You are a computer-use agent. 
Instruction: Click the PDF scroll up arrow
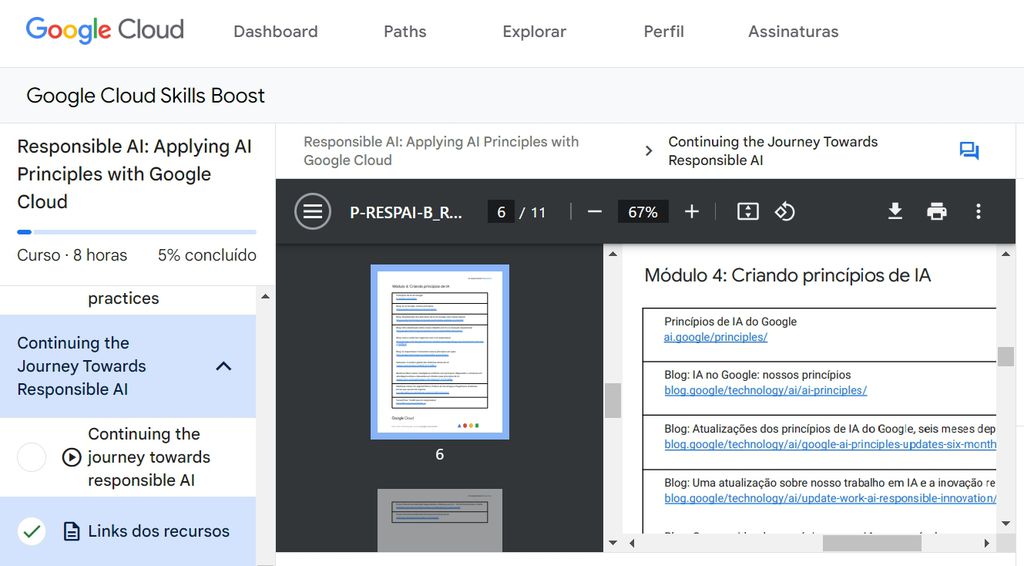[x=1006, y=254]
